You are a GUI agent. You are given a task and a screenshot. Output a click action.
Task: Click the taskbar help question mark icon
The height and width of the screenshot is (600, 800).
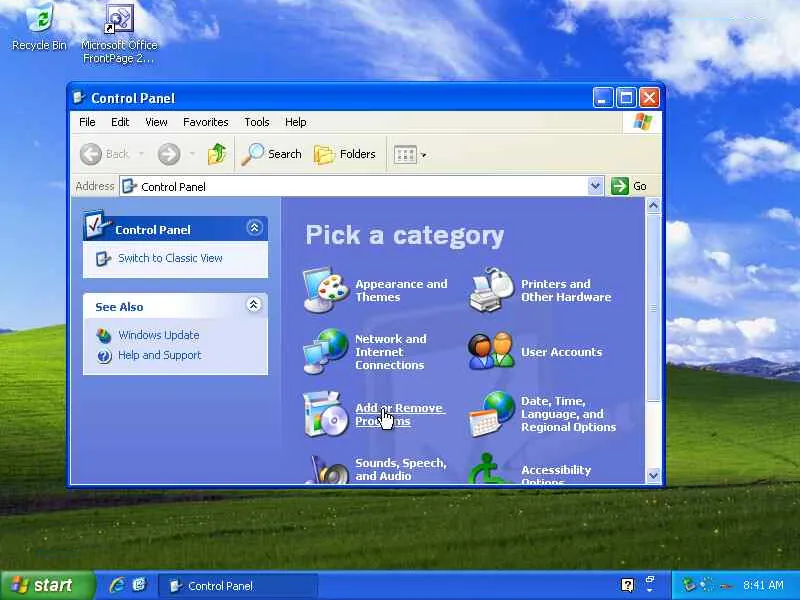pyautogui.click(x=627, y=585)
